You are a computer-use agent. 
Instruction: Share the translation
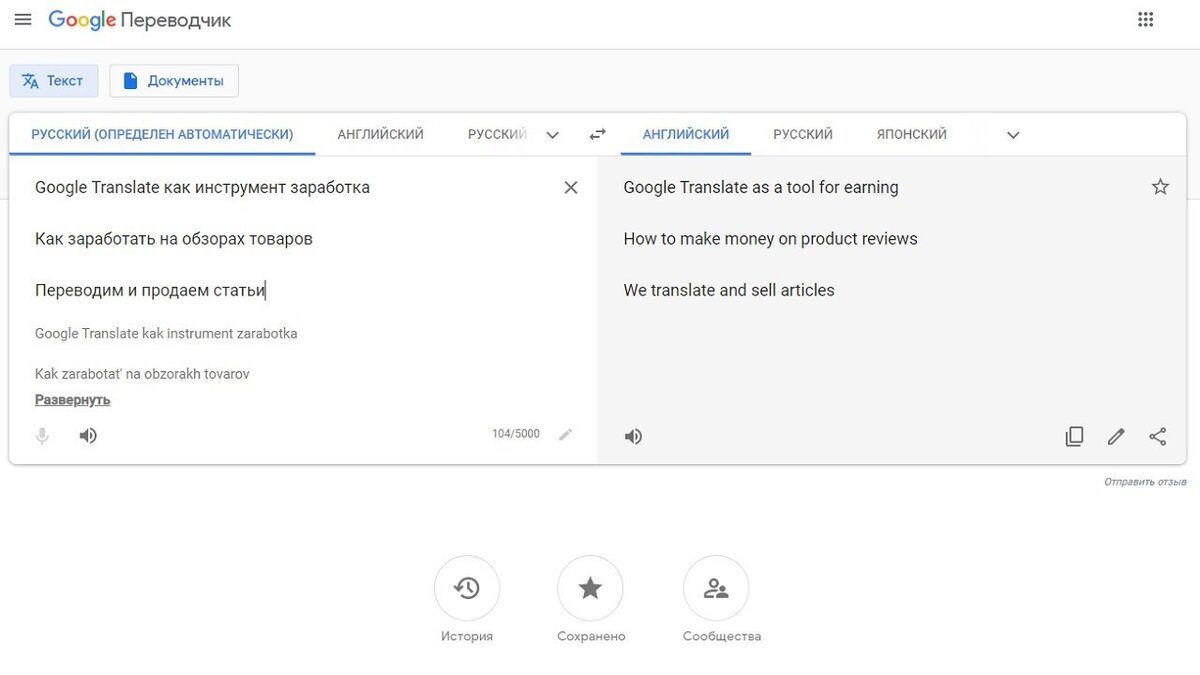pyautogui.click(x=1158, y=436)
